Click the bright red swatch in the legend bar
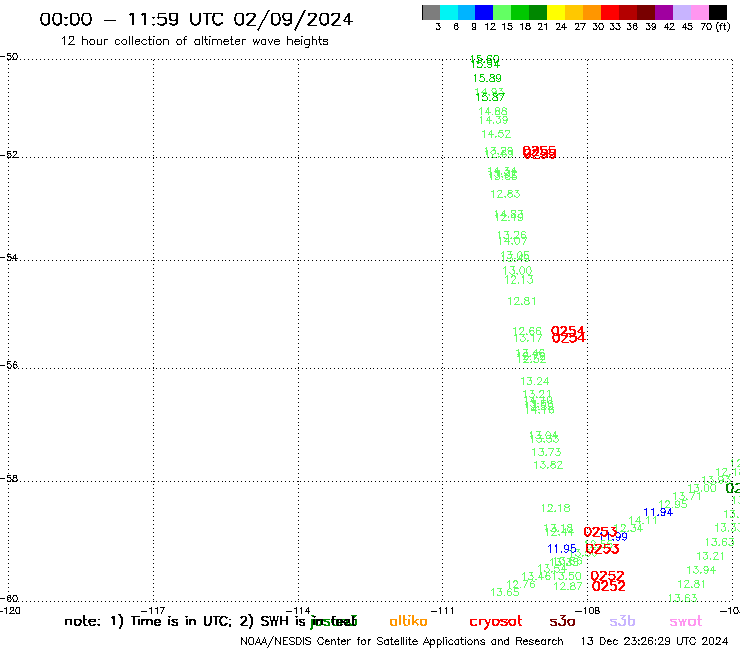 (x=610, y=12)
